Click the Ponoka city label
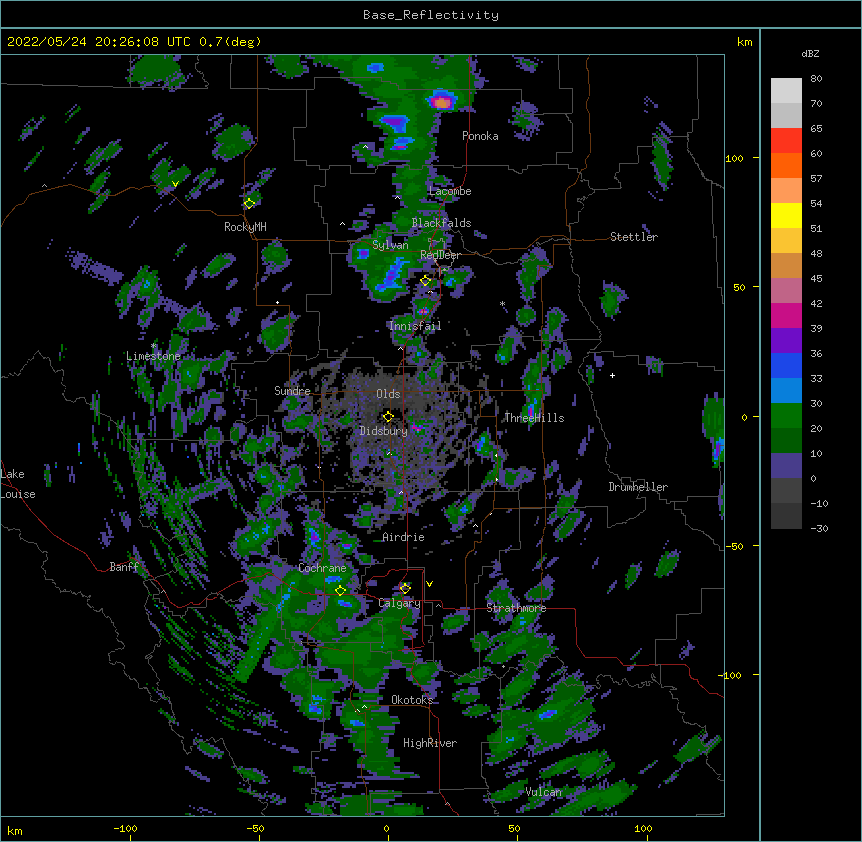This screenshot has width=862, height=842. tap(480, 136)
